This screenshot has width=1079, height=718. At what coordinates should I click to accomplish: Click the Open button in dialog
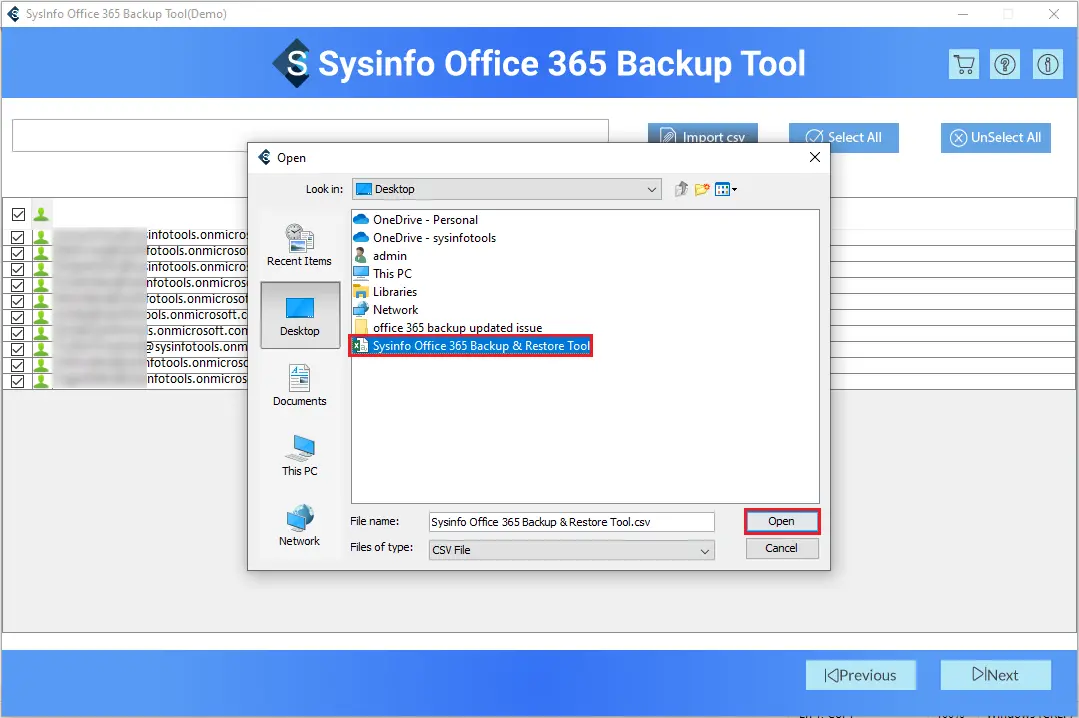pyautogui.click(x=782, y=521)
